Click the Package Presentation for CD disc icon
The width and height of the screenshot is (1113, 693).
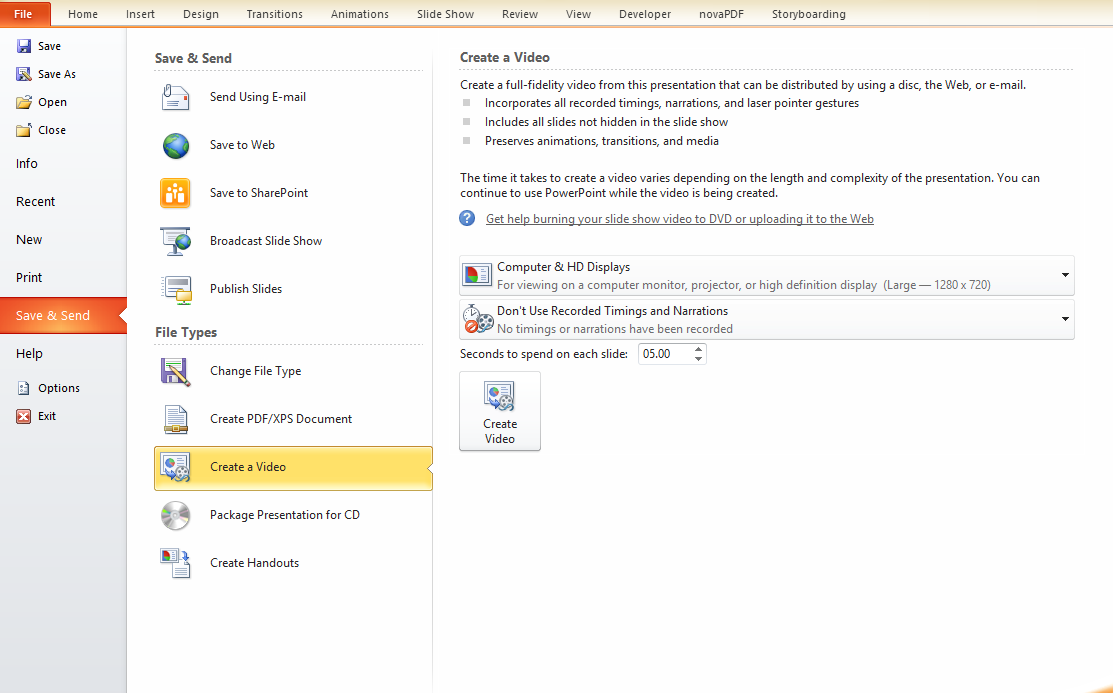pos(176,515)
